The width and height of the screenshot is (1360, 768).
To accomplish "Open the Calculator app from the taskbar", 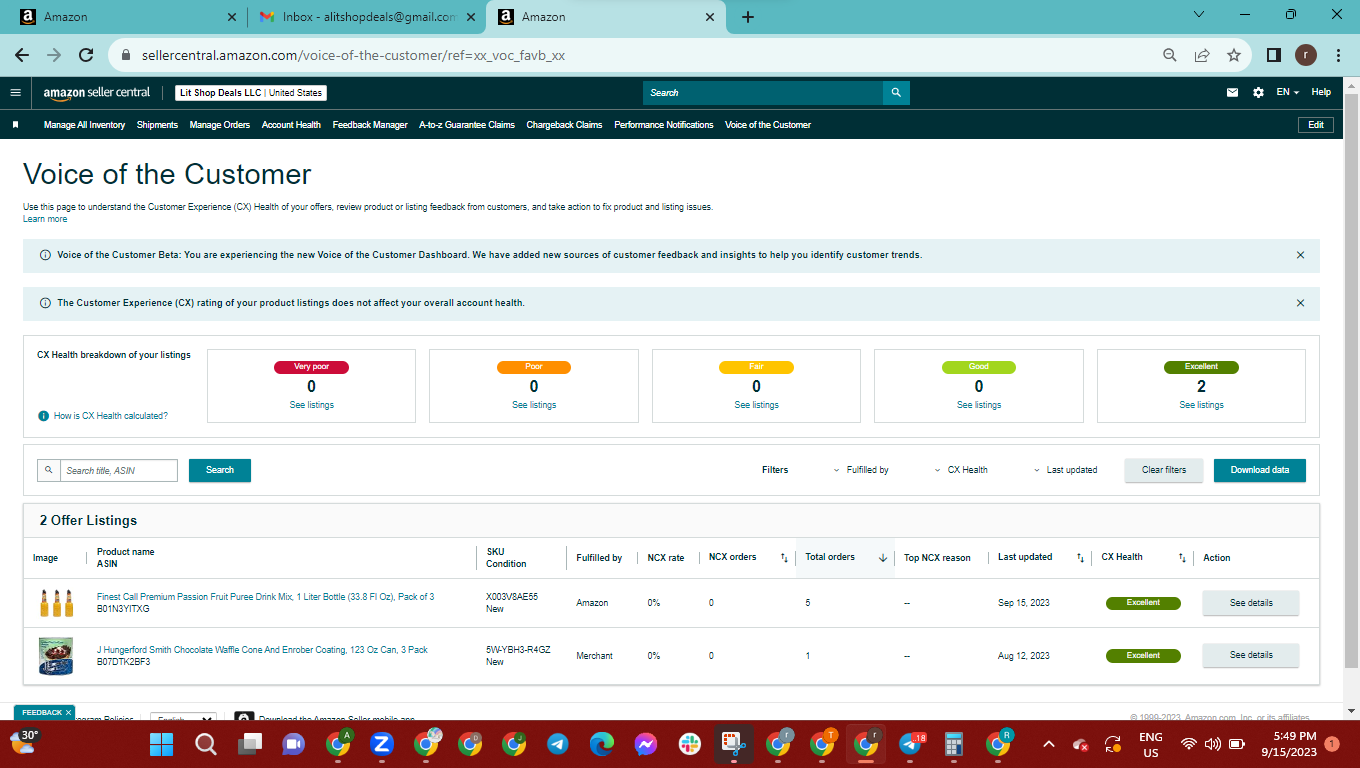I will (954, 744).
